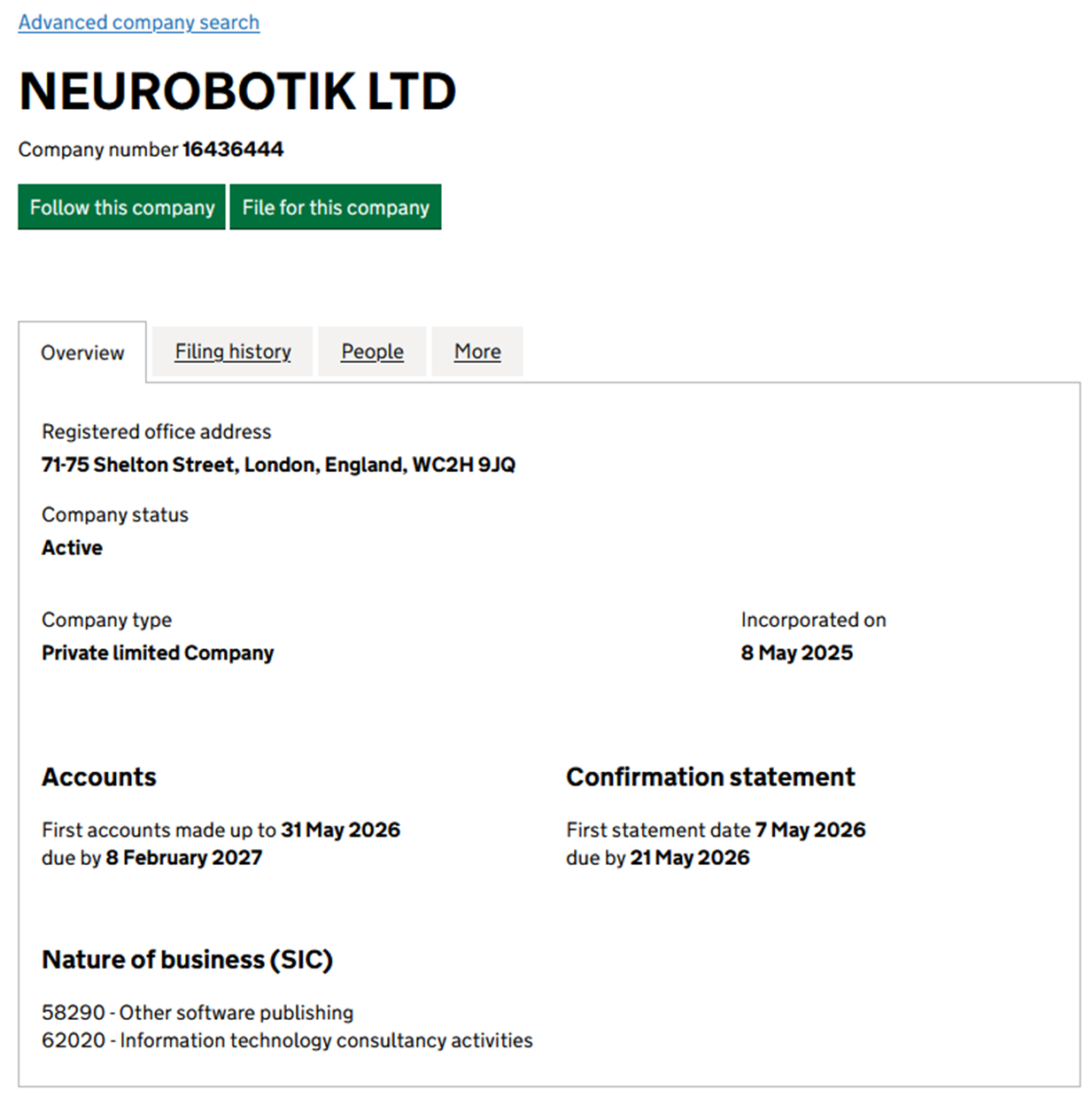Return to the Overview tab
This screenshot has height=1097, width=1092.
tap(81, 352)
